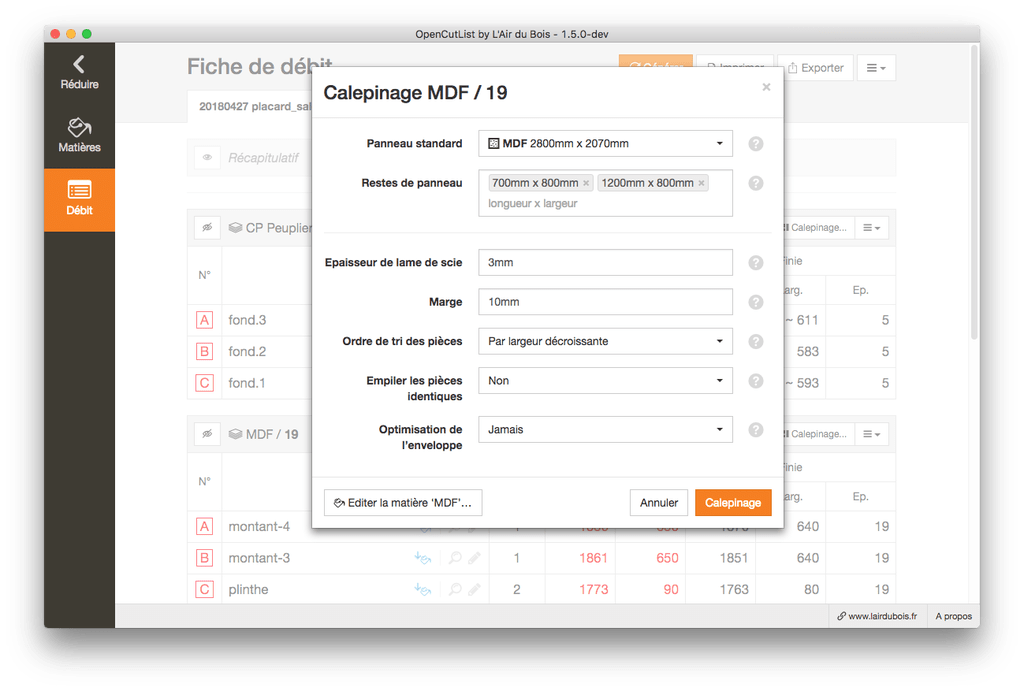Click the CP Peuplier material icon
This screenshot has width=1024, height=691.
(x=235, y=228)
